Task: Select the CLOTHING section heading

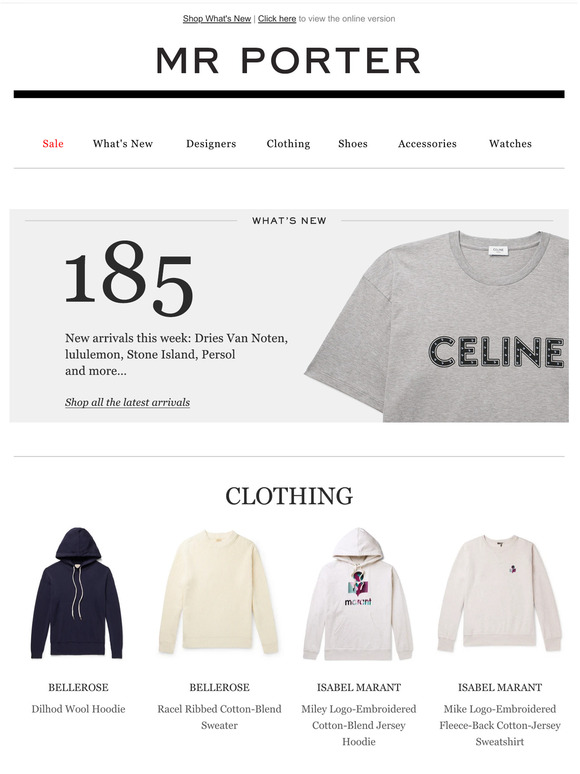Action: (x=289, y=496)
